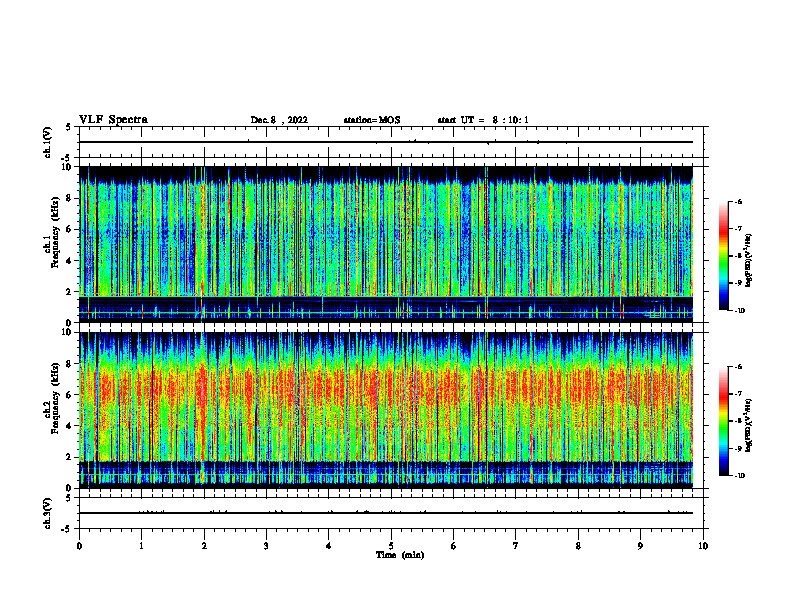The height and width of the screenshot is (612, 792).
Task: Click the "2" kHz tick of ch.1 spectrogram
Action: click(69, 292)
